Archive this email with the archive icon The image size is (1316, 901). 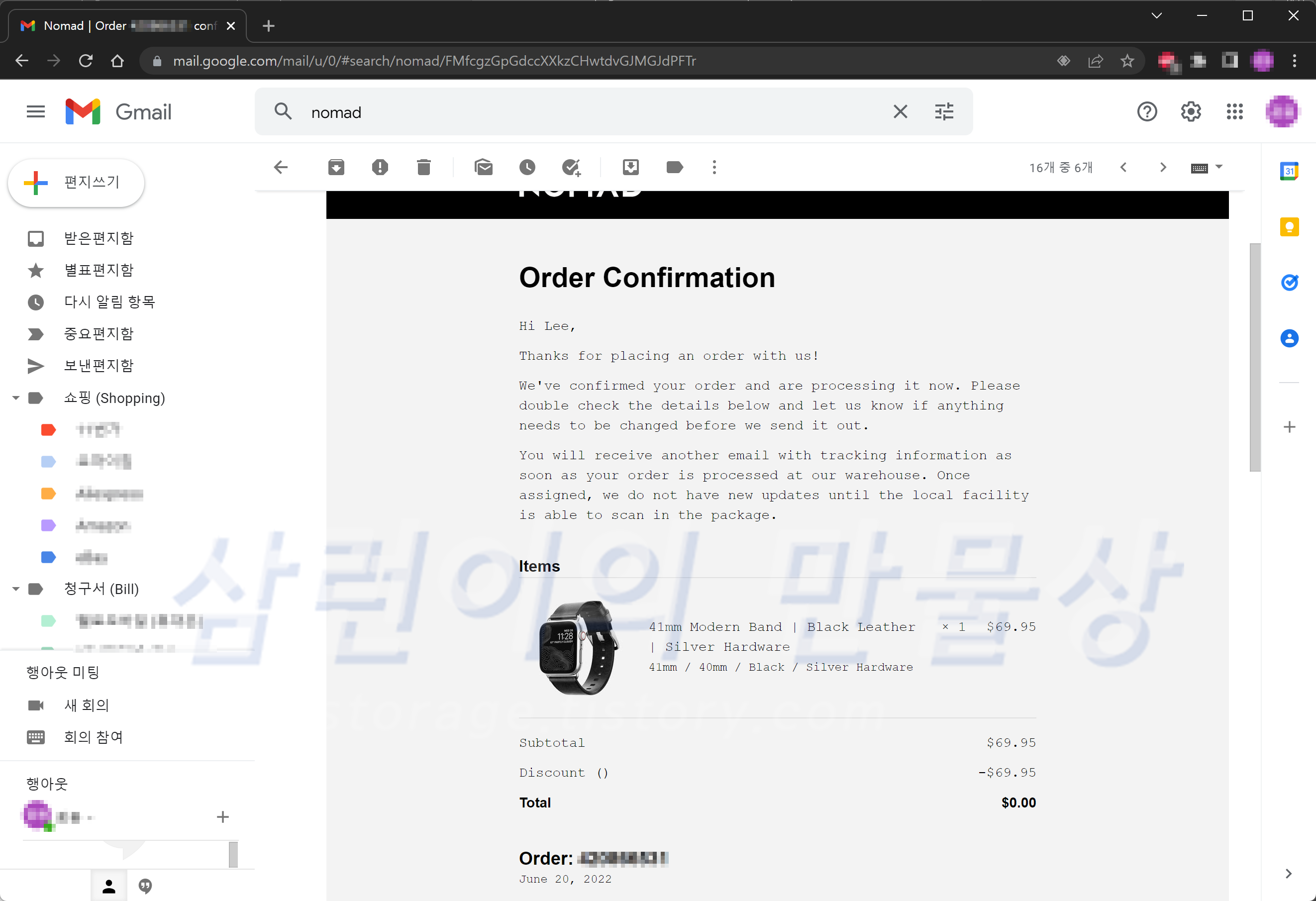[336, 167]
